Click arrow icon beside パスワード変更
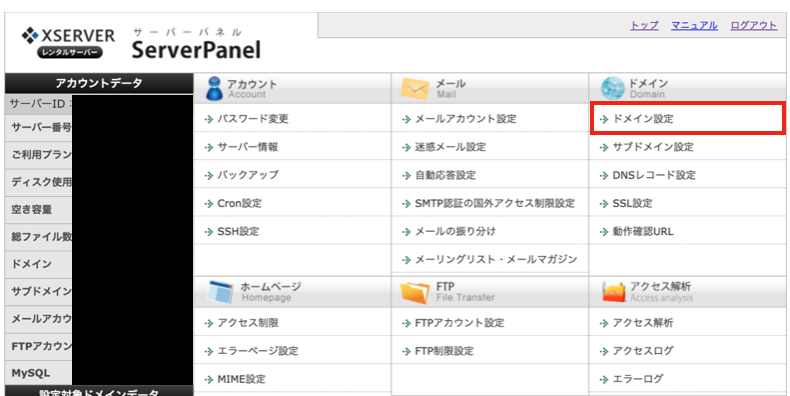The width and height of the screenshot is (790, 396). (x=209, y=119)
